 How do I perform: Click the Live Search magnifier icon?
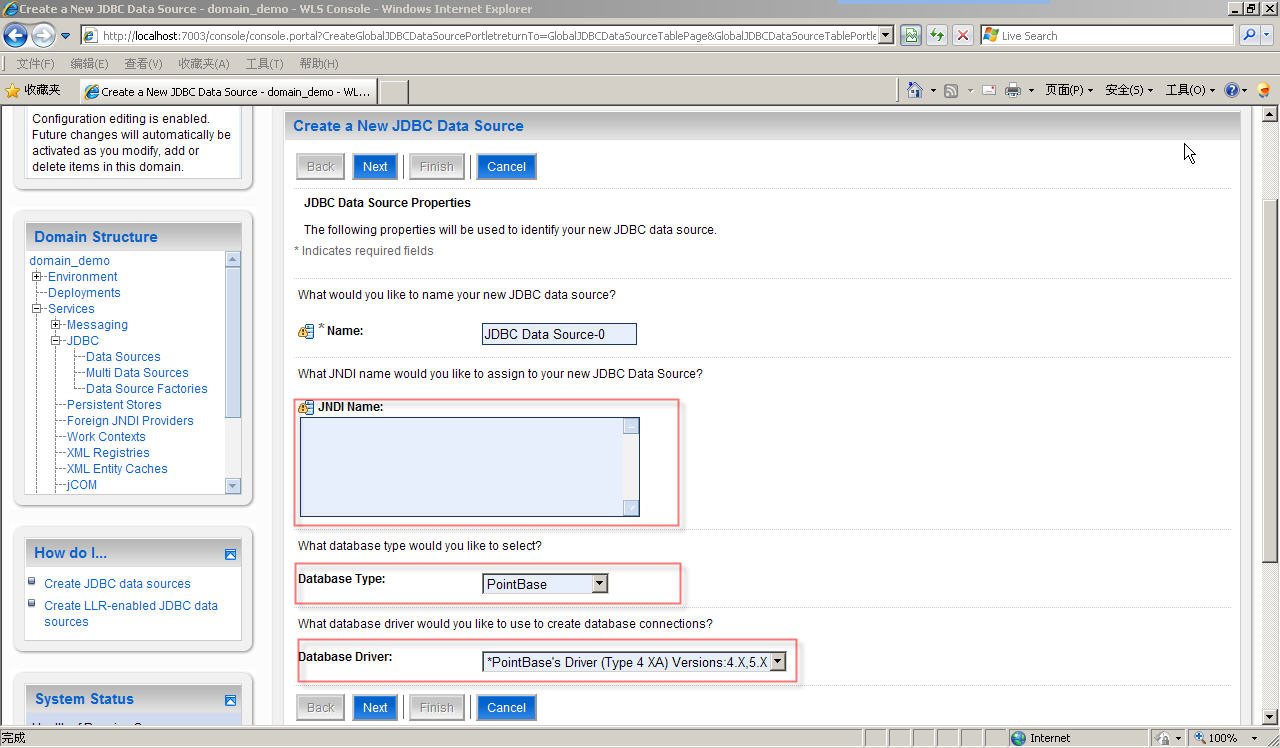pyautogui.click(x=1249, y=35)
